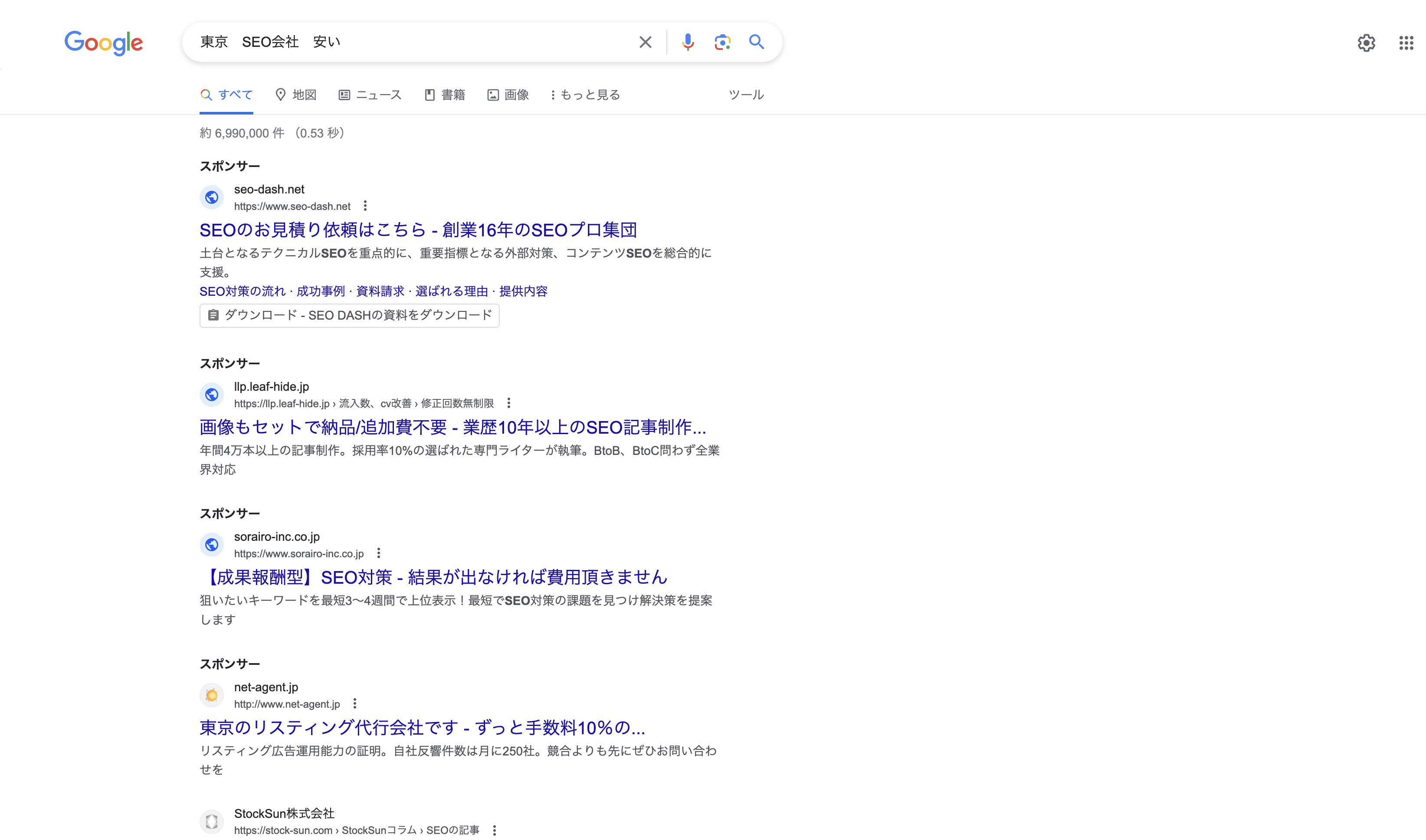The width and height of the screenshot is (1426, 840).
Task: Expand the もっと見る menu
Action: pyautogui.click(x=585, y=95)
